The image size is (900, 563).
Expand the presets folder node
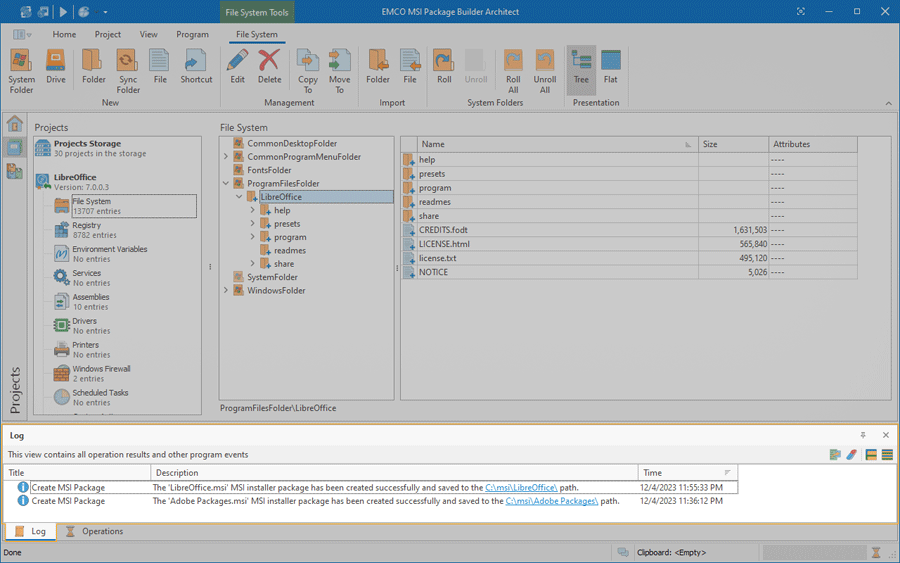[253, 224]
